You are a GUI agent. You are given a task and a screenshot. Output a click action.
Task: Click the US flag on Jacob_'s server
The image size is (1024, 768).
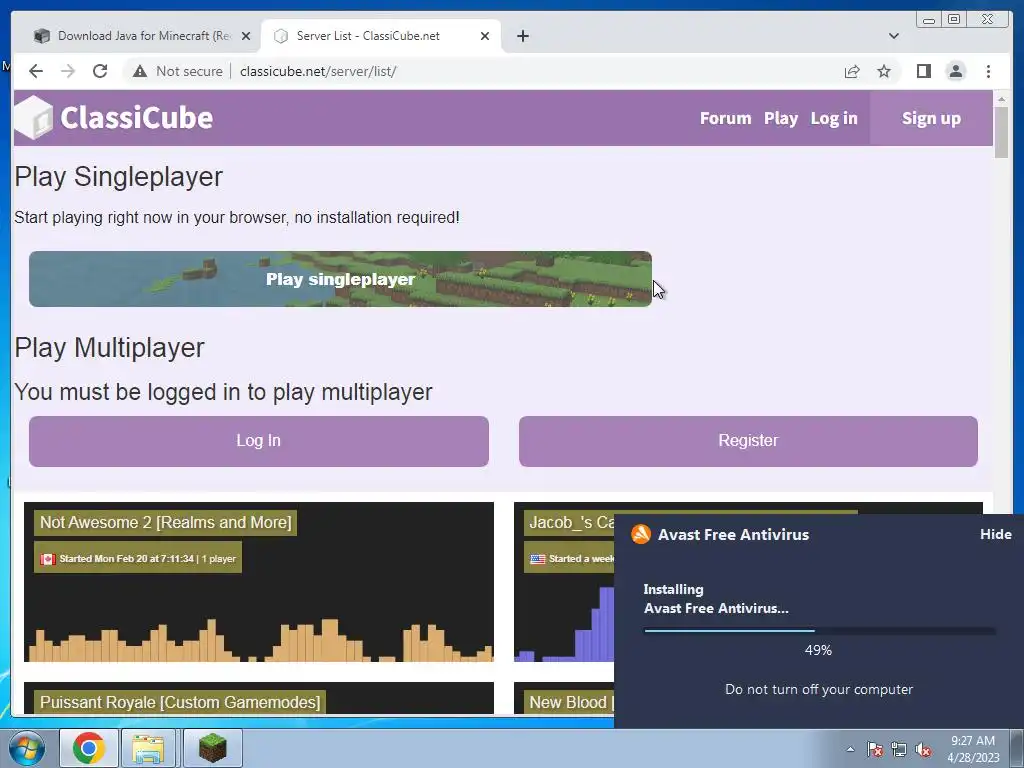coord(537,559)
